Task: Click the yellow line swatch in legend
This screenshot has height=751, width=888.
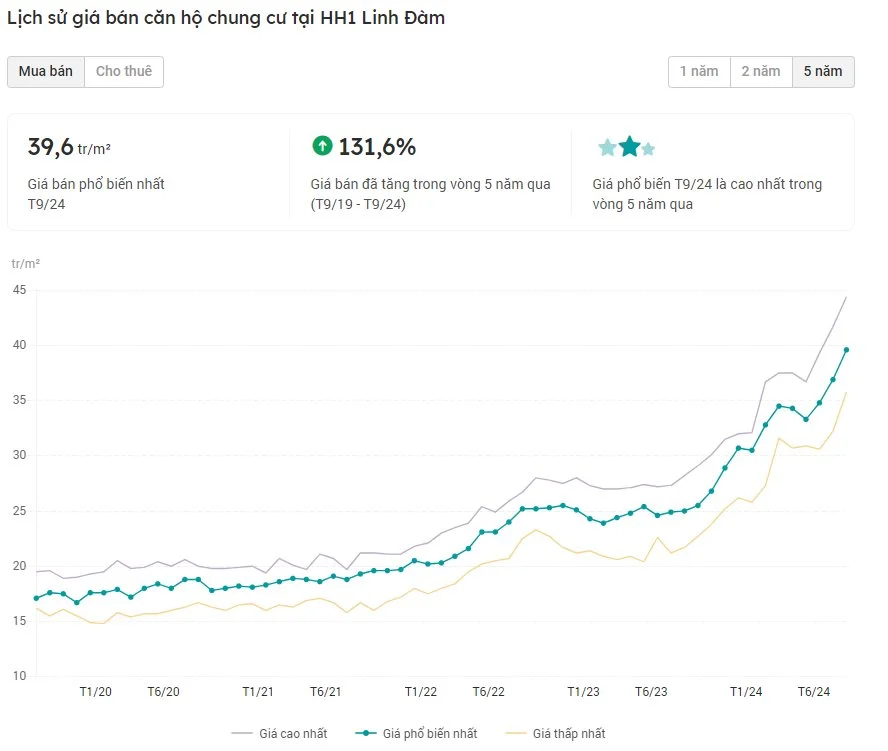Action: coord(515,733)
